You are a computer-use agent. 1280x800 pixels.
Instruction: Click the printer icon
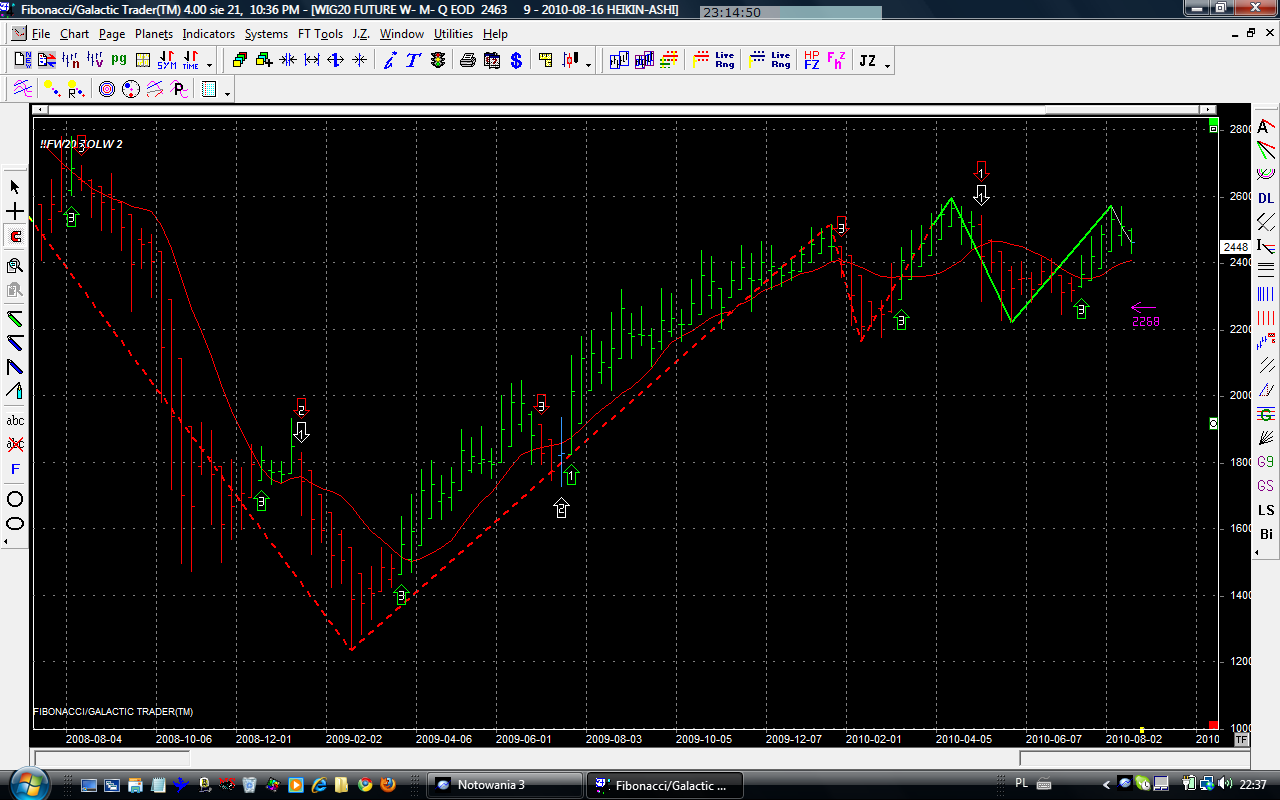tap(468, 61)
